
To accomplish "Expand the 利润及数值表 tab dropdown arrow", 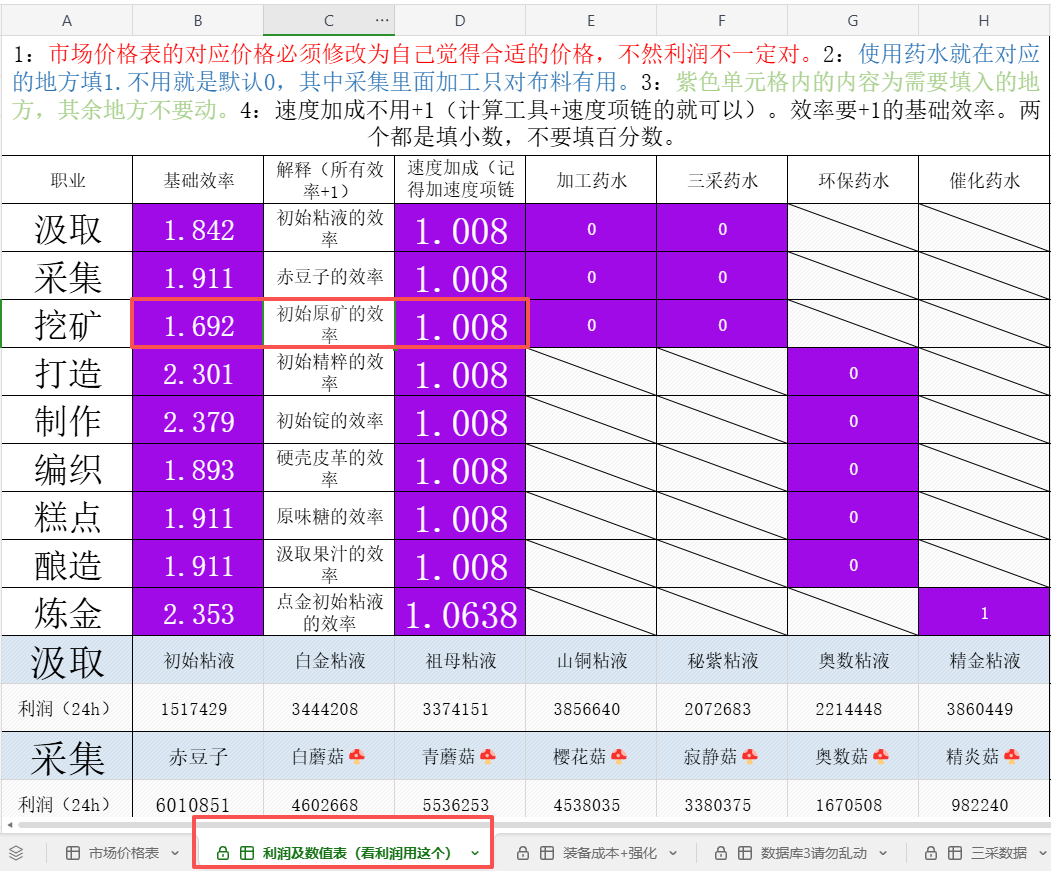I will [x=475, y=853].
